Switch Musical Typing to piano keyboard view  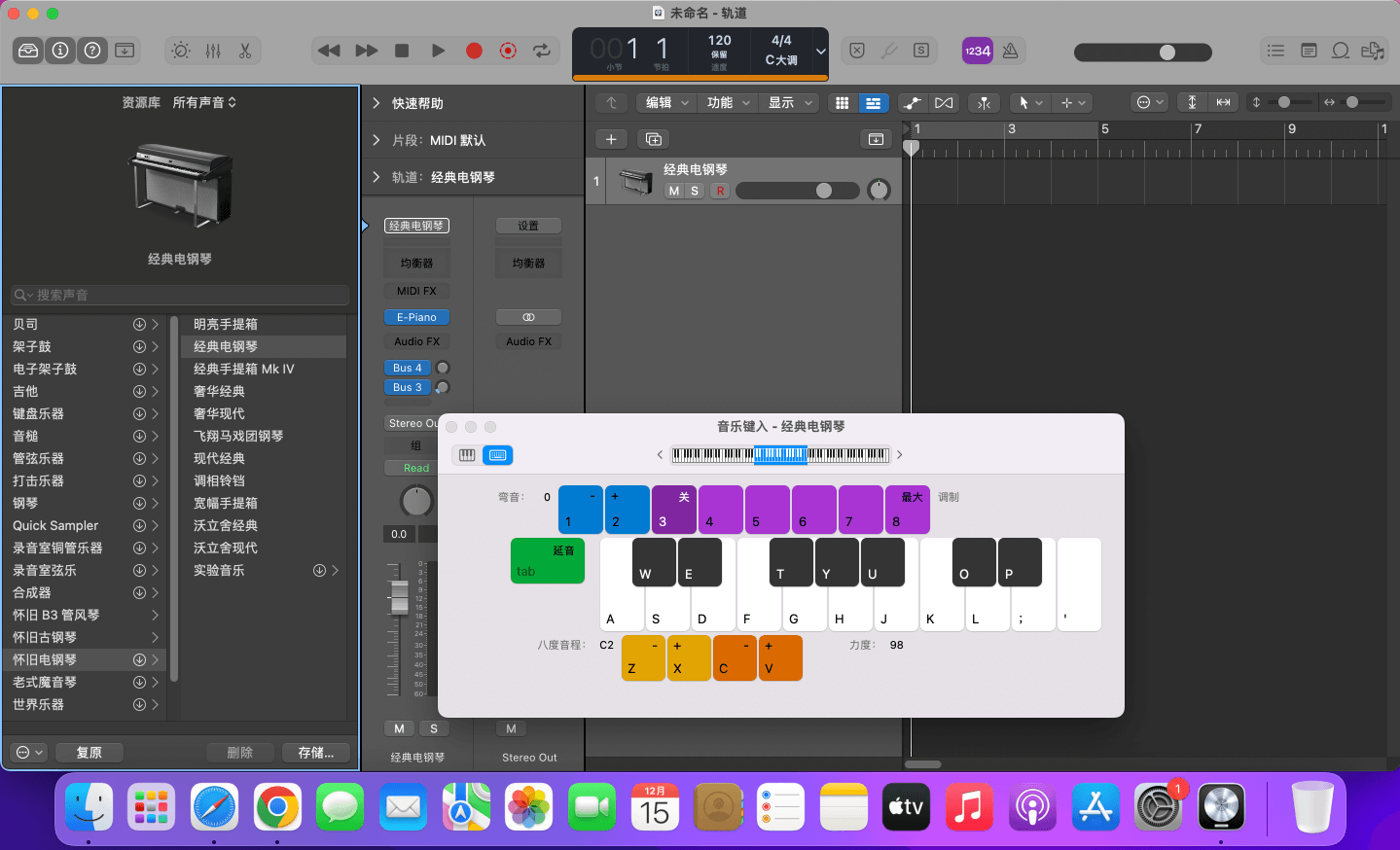tap(467, 455)
